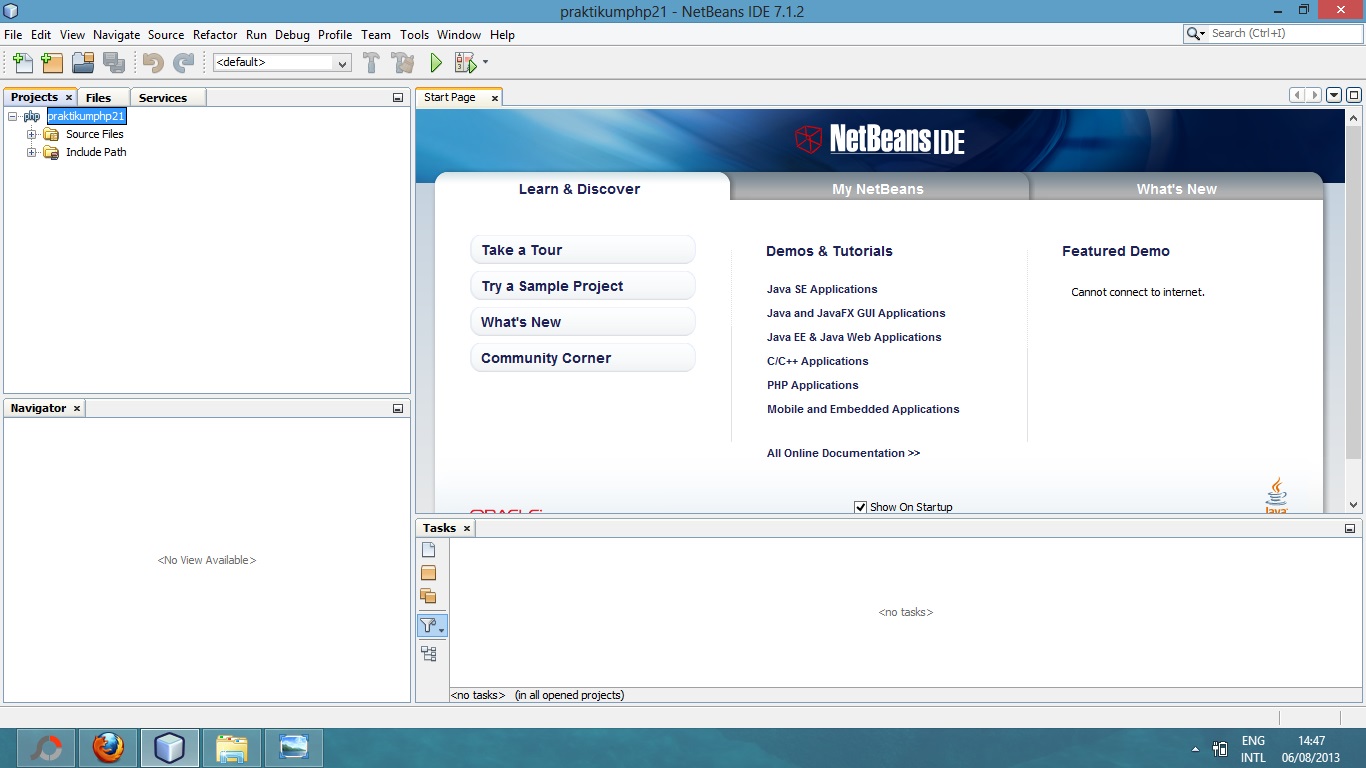Click the Debug Project toolbar icon
Viewport: 1366px width, 768px height.
(x=466, y=63)
